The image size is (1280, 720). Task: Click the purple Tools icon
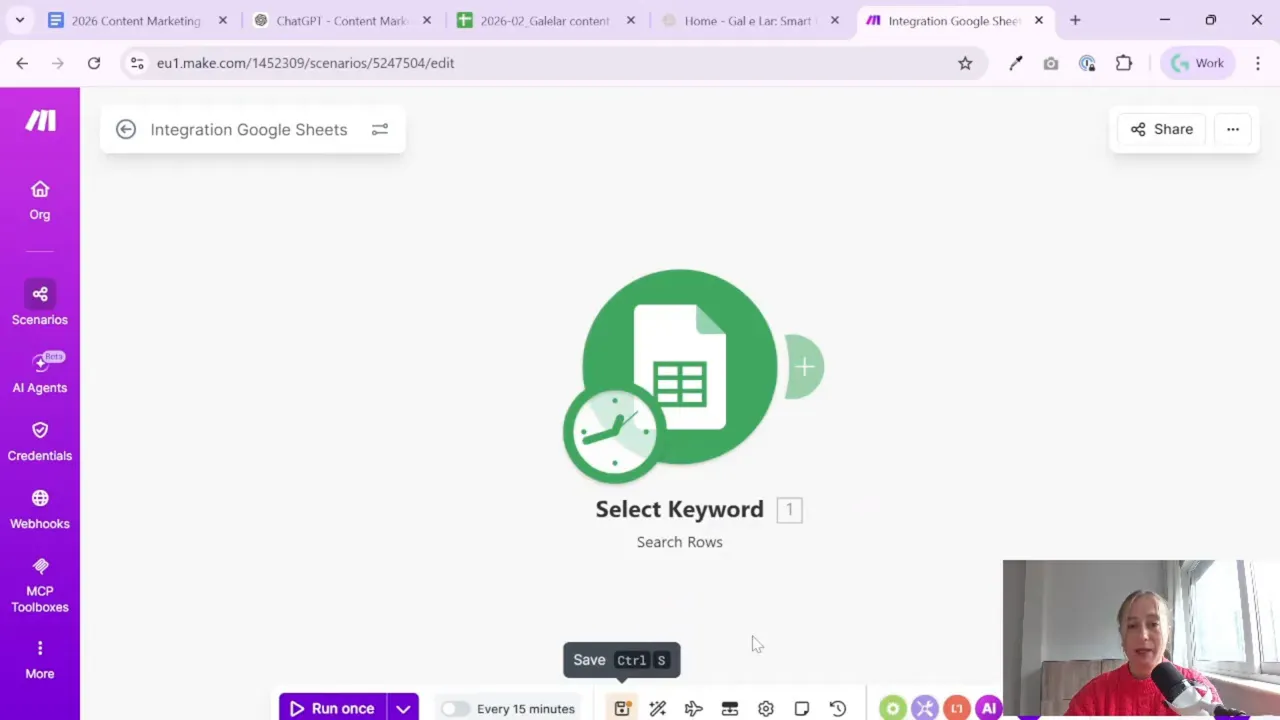tap(925, 708)
